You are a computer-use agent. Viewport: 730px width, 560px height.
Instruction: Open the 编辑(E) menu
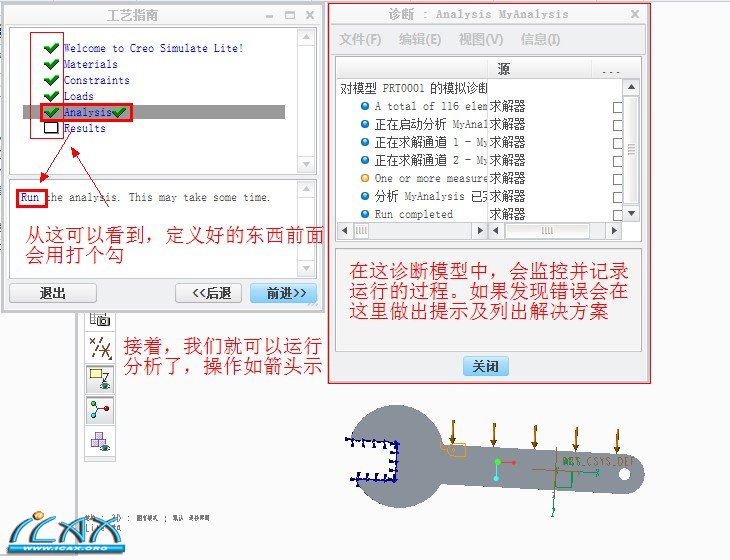click(x=420, y=40)
